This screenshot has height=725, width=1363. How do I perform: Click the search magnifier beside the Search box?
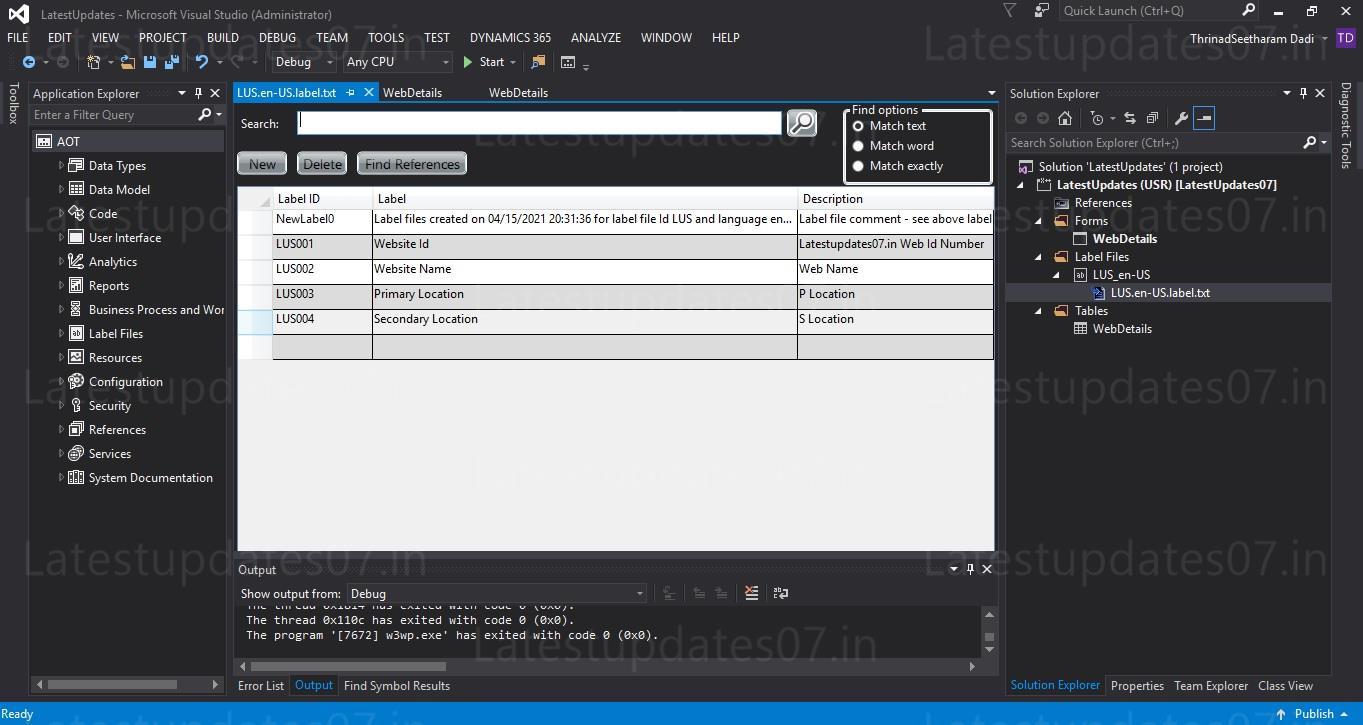(x=800, y=122)
